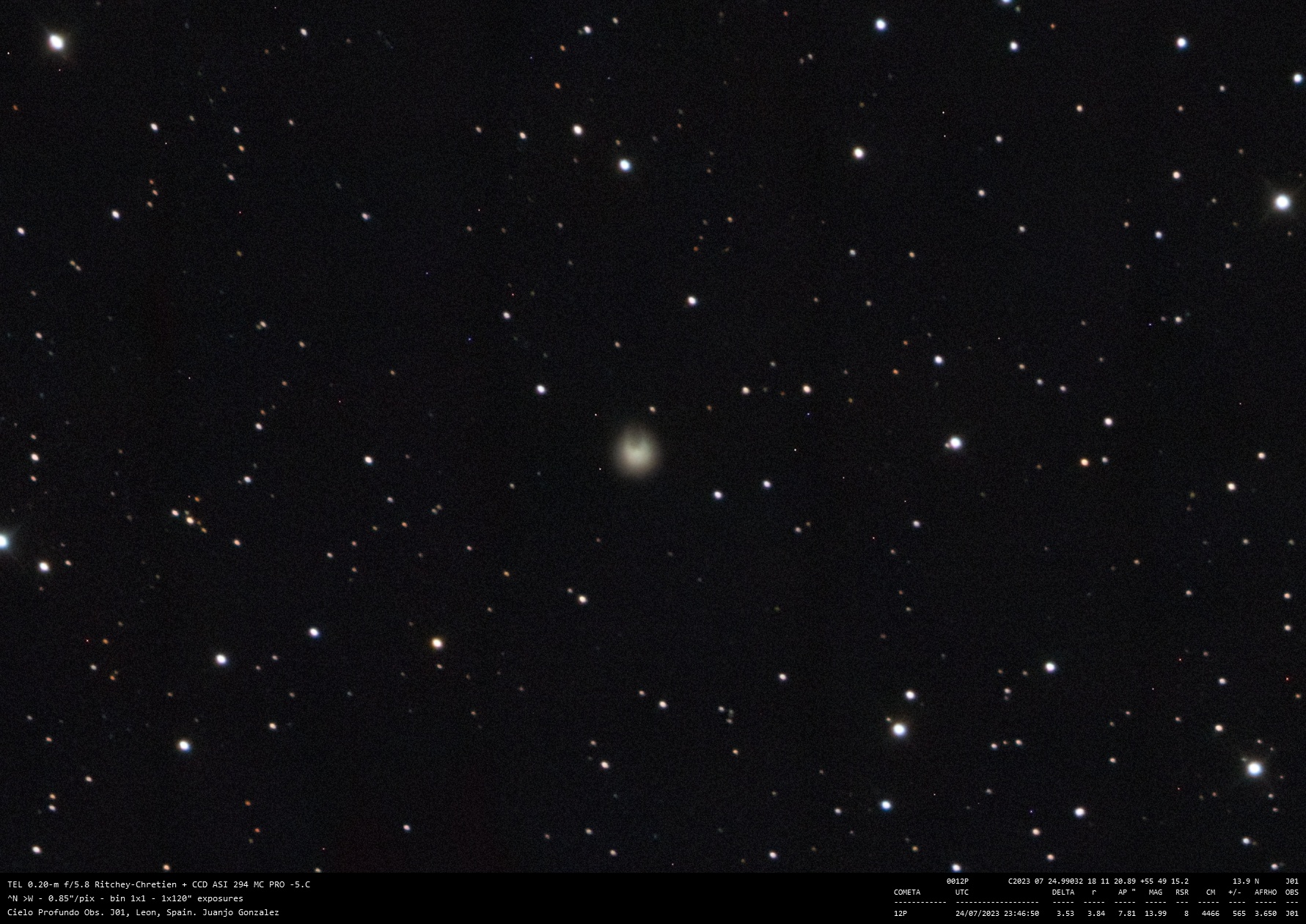1306x924 pixels.
Task: Click the date 24/07/2023 in the data row
Action: [x=977, y=914]
